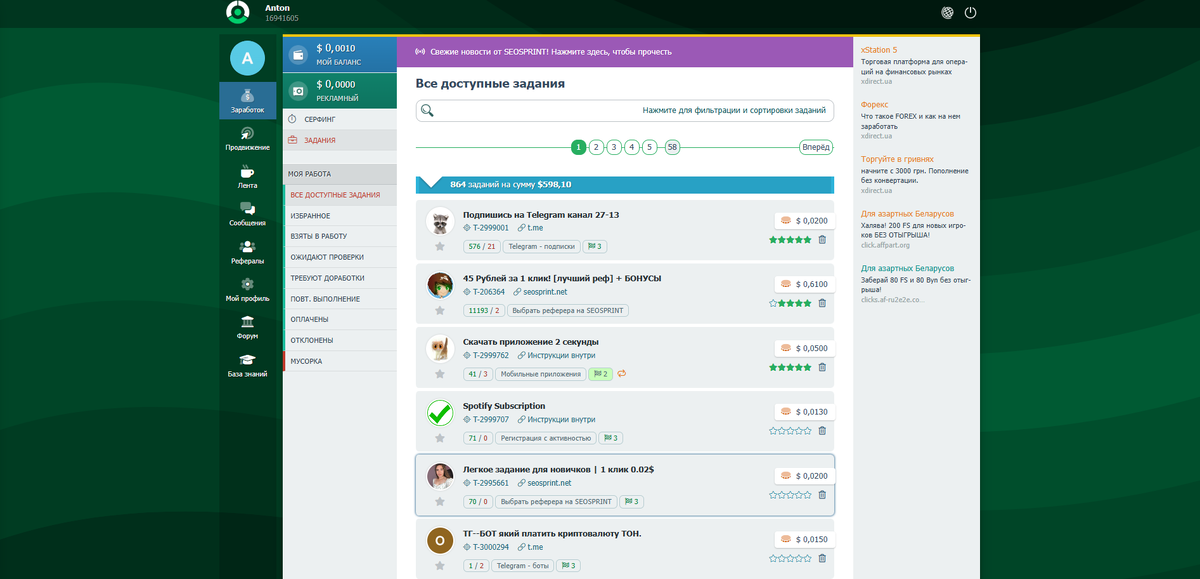Open Отклонены section
1200x579 pixels.
tap(340, 340)
